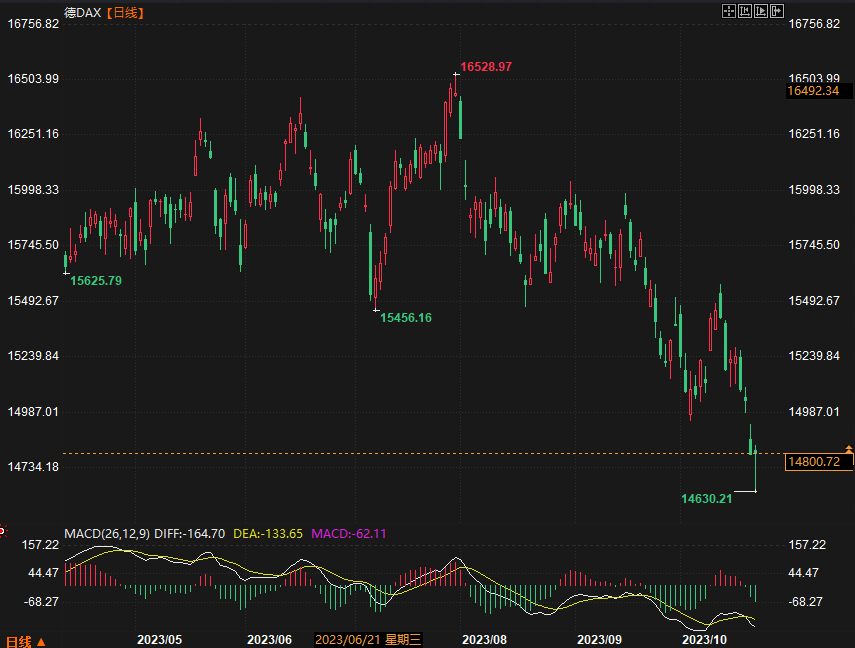Click the small red icon on left edge
Image resolution: width=855 pixels, height=648 pixels.
click(x=3, y=529)
